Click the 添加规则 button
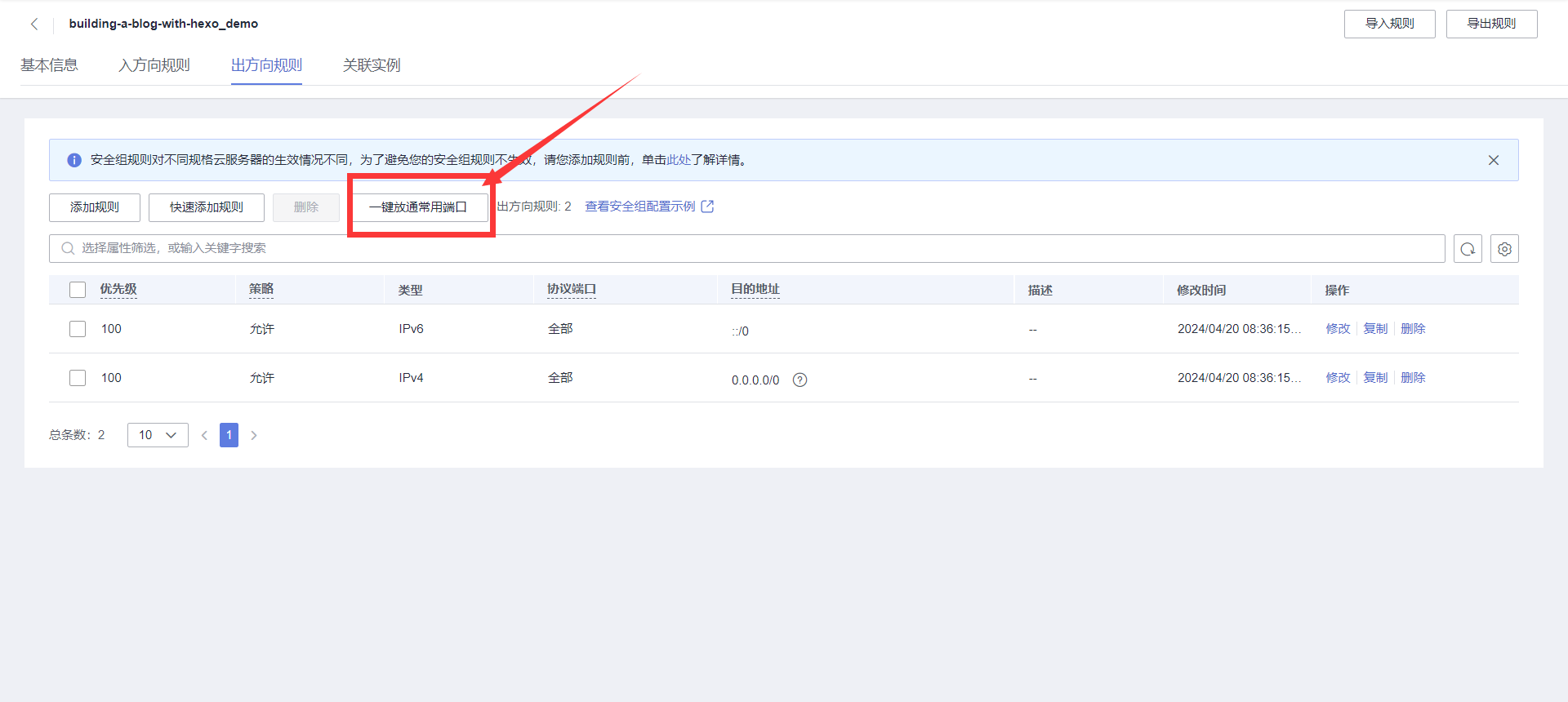 point(95,207)
